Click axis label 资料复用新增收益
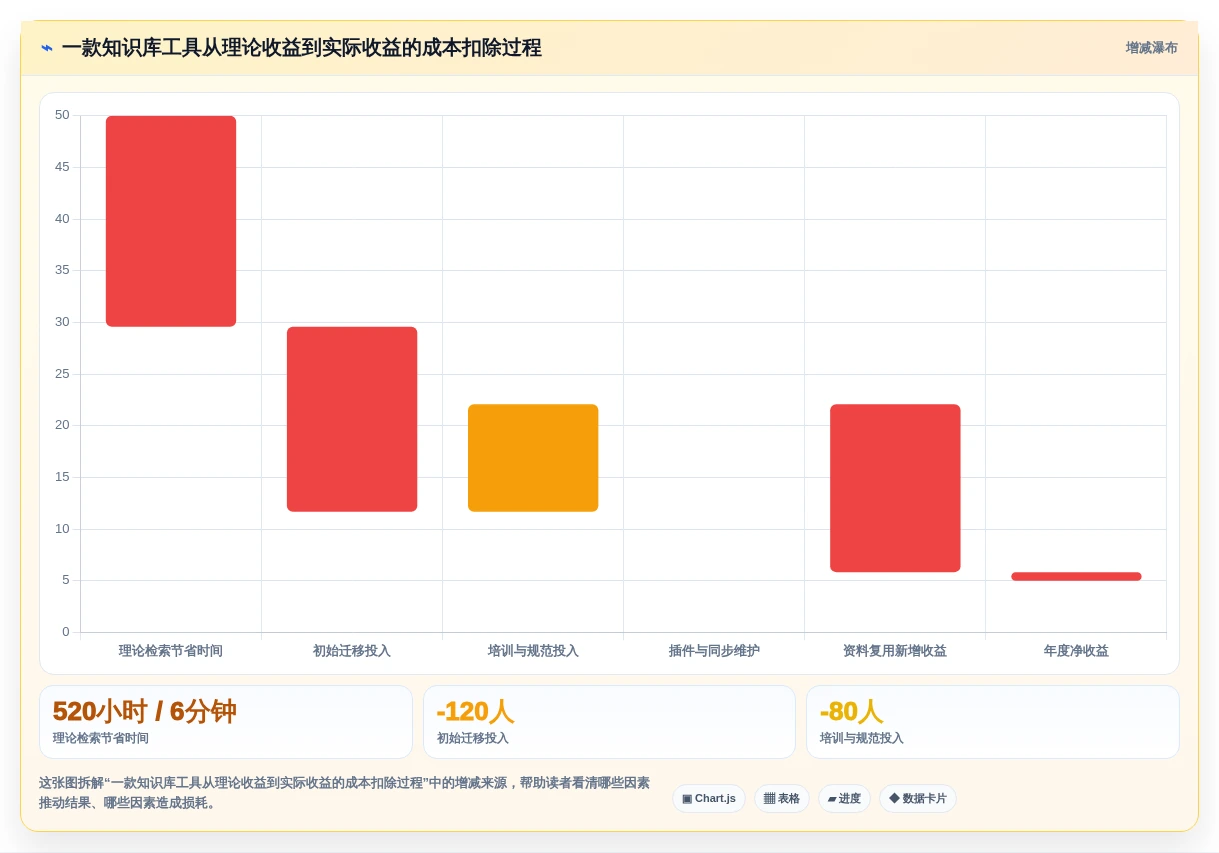The height and width of the screenshot is (853, 1219). (895, 651)
